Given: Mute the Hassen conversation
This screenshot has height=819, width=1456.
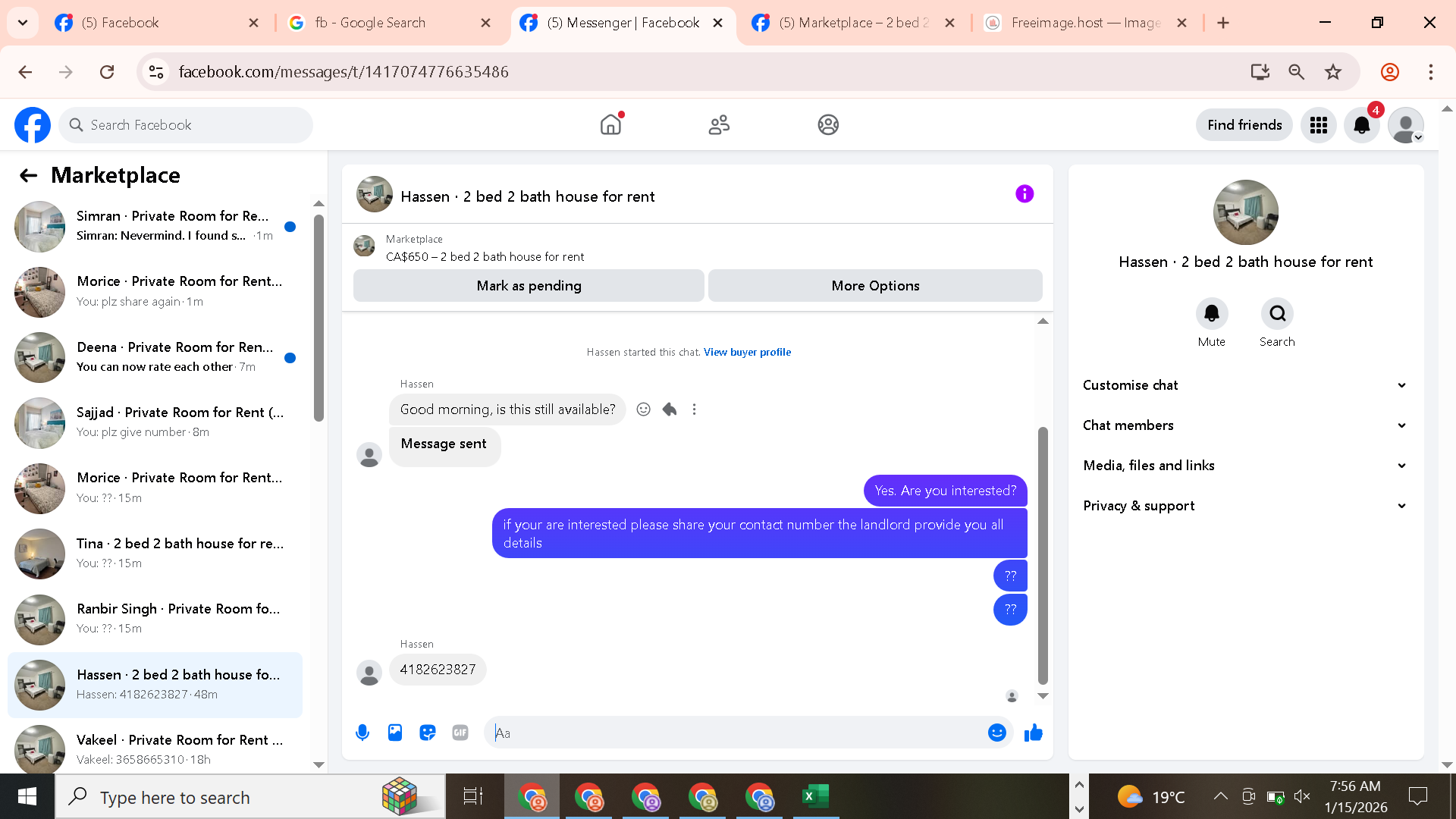Looking at the screenshot, I should pos(1211,314).
